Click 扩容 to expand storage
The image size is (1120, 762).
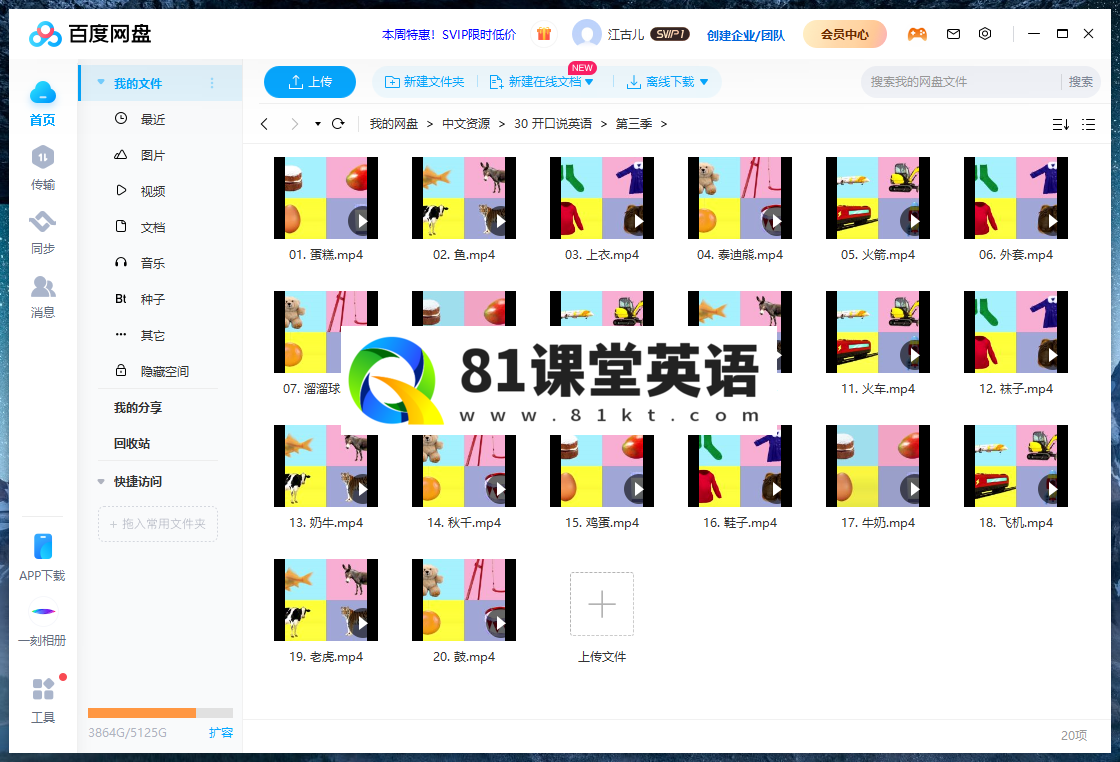221,732
